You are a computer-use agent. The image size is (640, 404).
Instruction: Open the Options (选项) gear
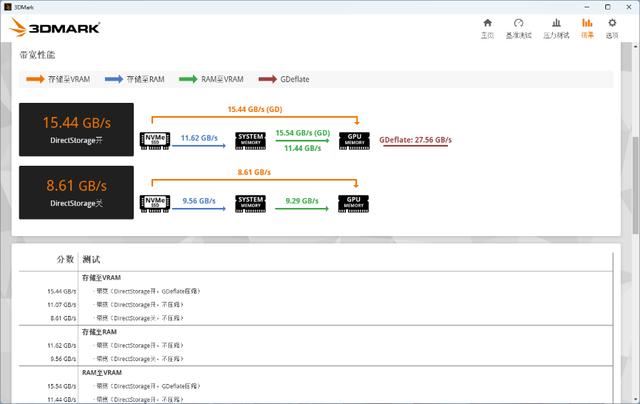612,27
